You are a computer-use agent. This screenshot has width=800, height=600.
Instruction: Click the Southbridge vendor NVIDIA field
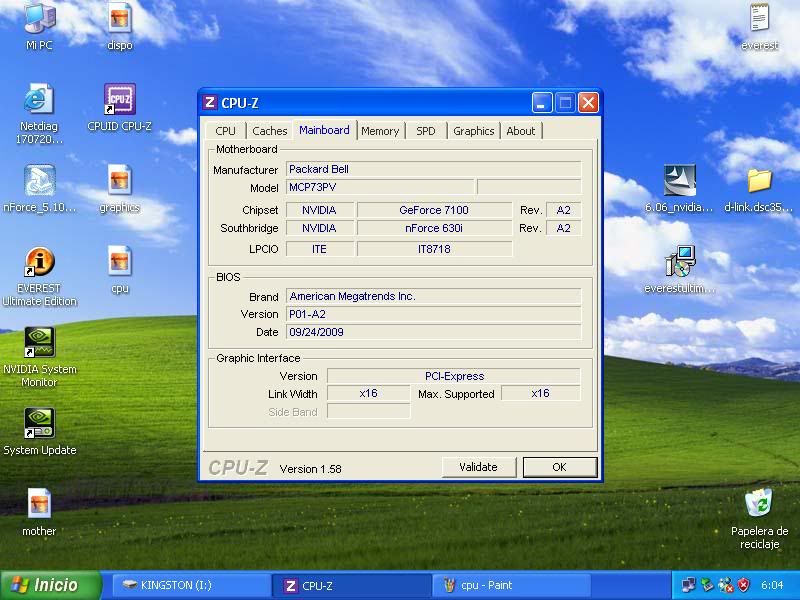pyautogui.click(x=319, y=228)
